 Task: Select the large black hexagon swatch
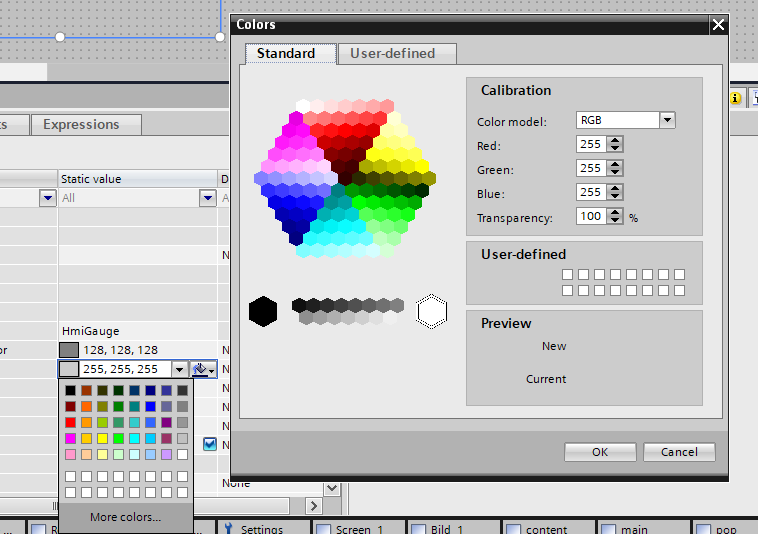[x=262, y=311]
